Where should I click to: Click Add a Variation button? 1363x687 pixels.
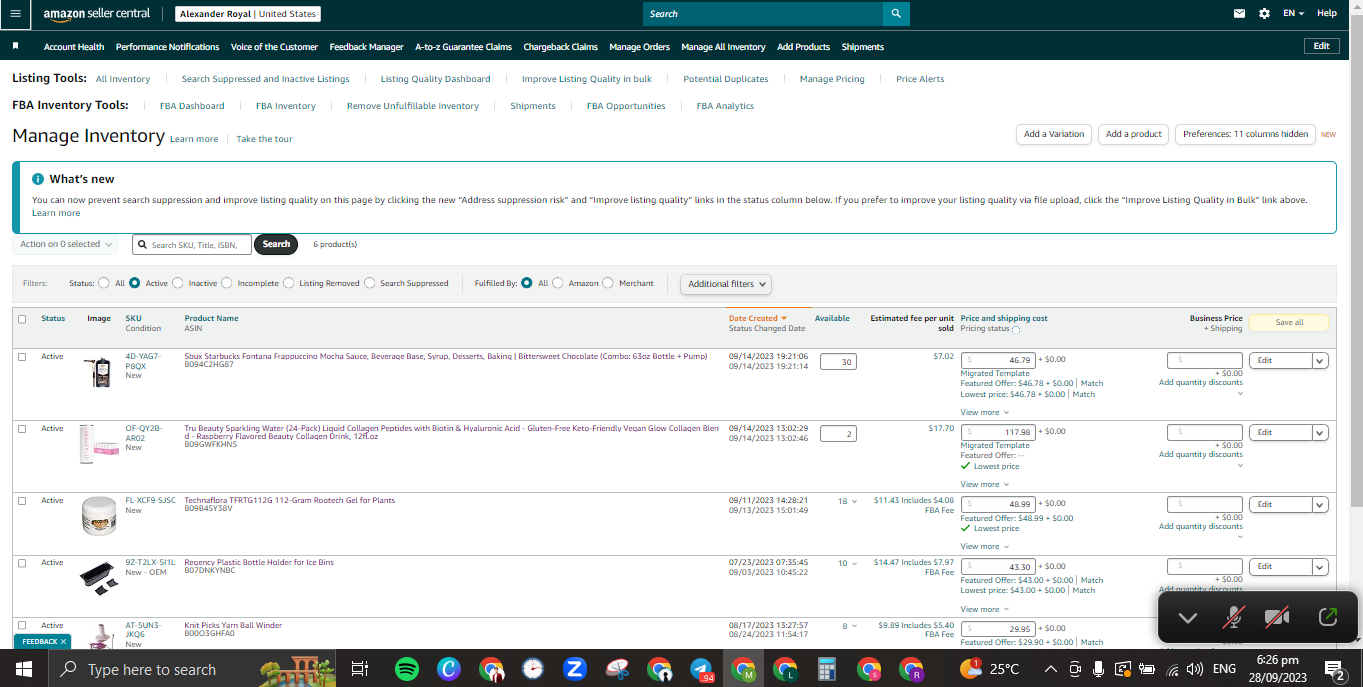[x=1054, y=134]
